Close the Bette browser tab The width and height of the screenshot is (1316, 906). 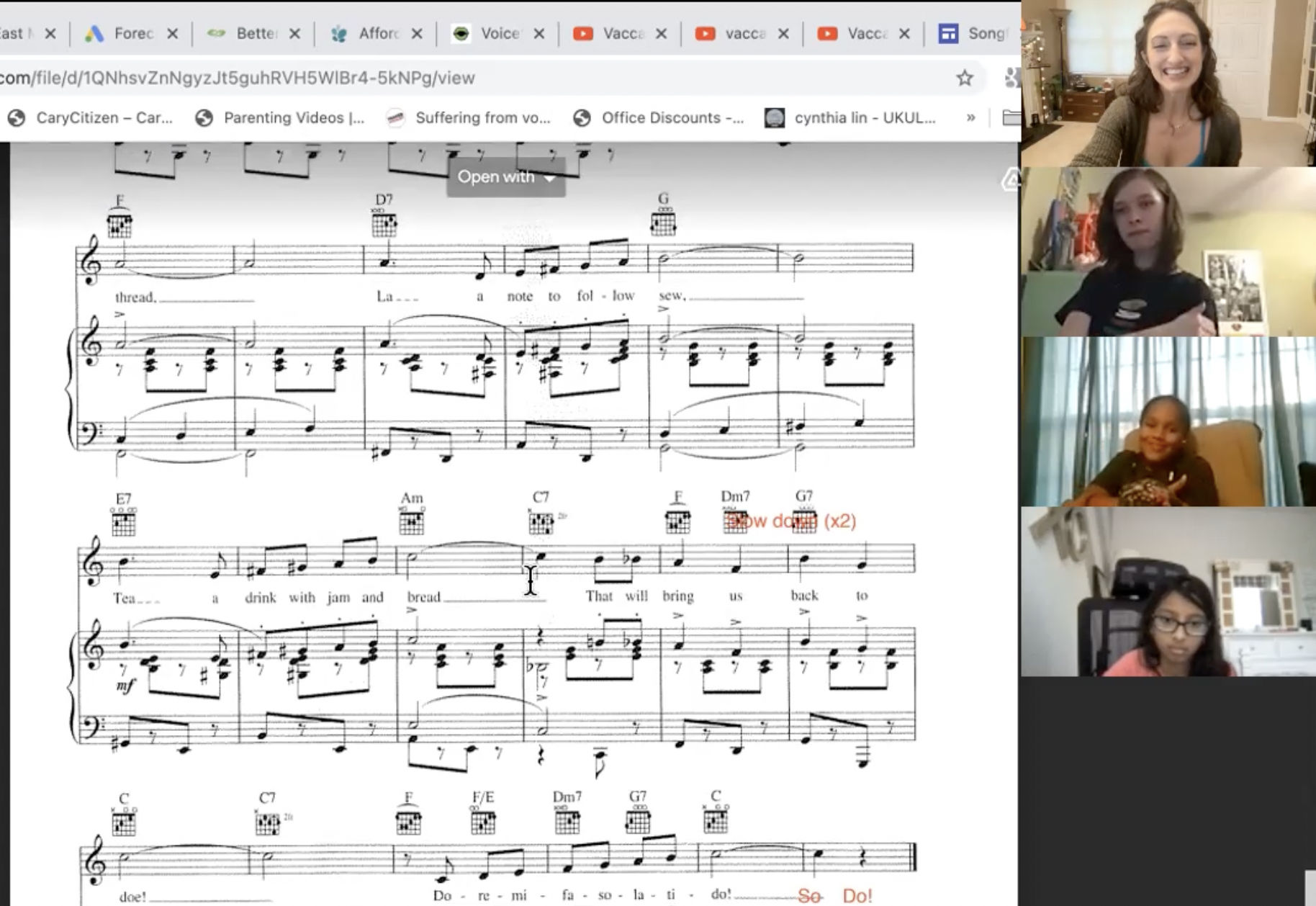coord(294,33)
